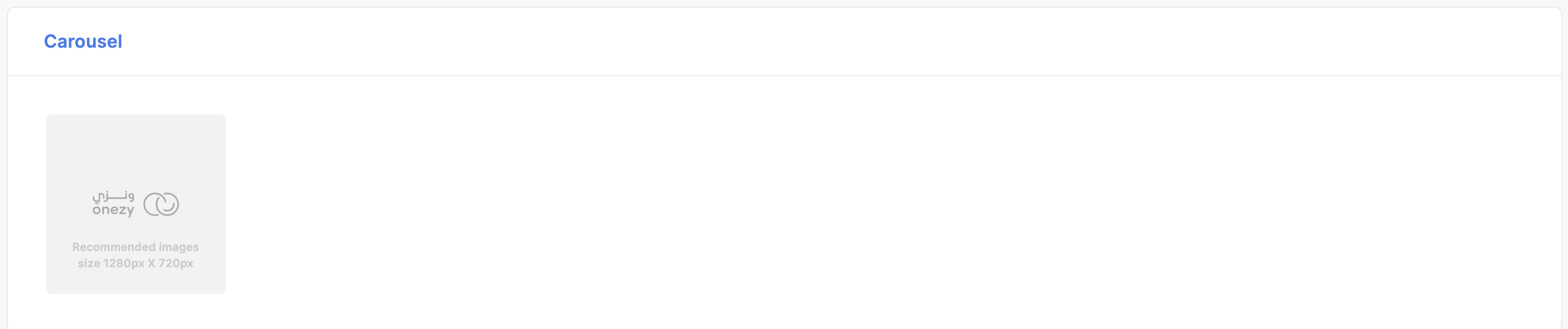
Task: Add a carousel image via placeholder tile
Action: tap(136, 204)
